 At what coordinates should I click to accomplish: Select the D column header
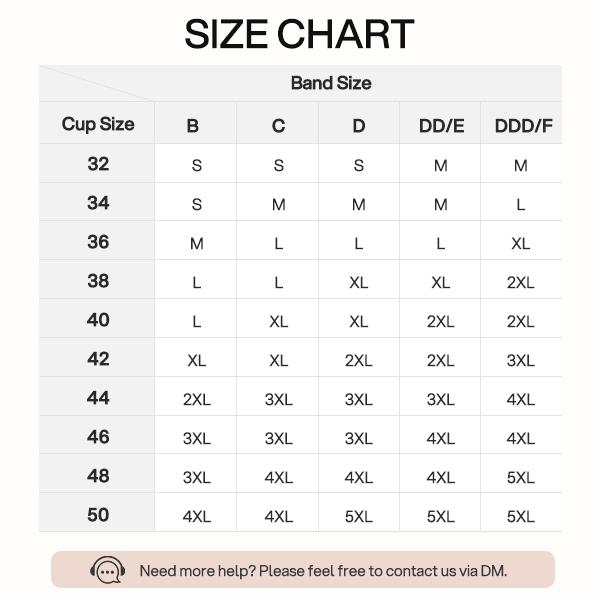[x=359, y=126]
